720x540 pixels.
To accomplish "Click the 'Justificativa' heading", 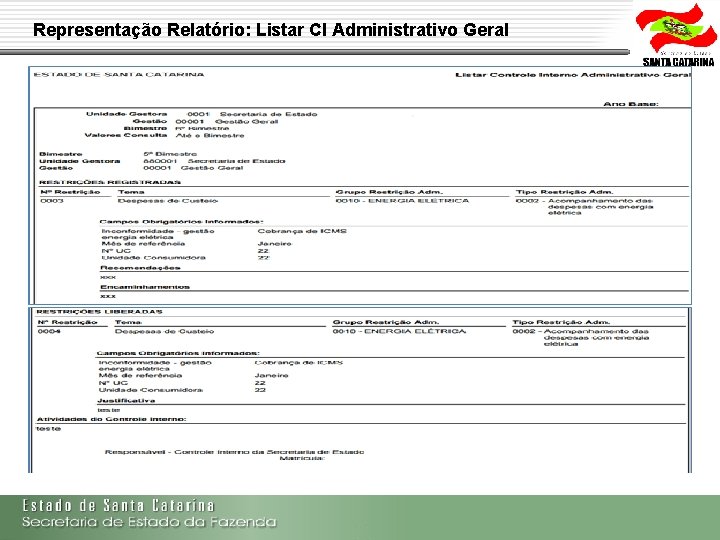I will click(x=126, y=401).
